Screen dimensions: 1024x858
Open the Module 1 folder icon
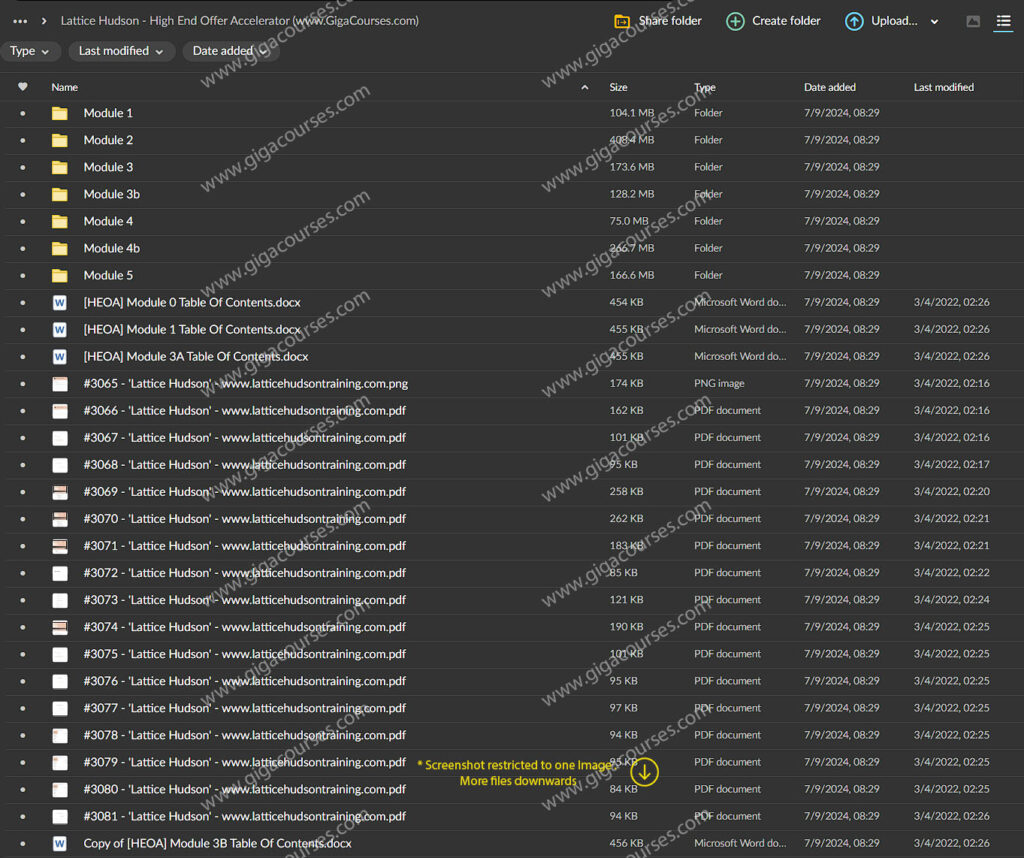(60, 113)
